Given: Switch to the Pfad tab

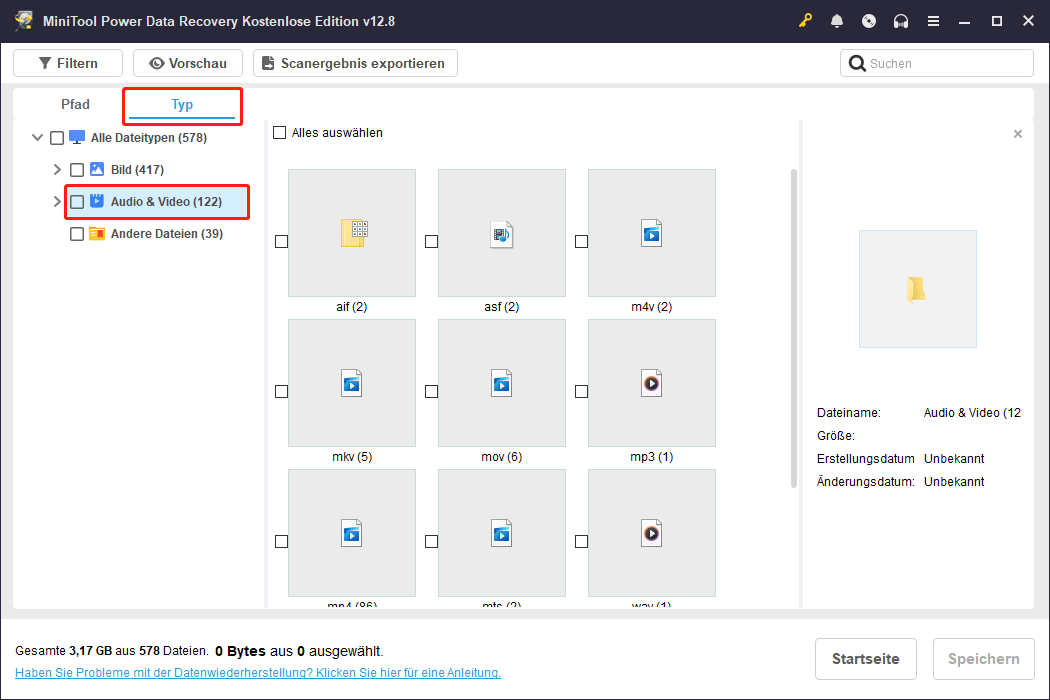Looking at the screenshot, I should [x=75, y=105].
